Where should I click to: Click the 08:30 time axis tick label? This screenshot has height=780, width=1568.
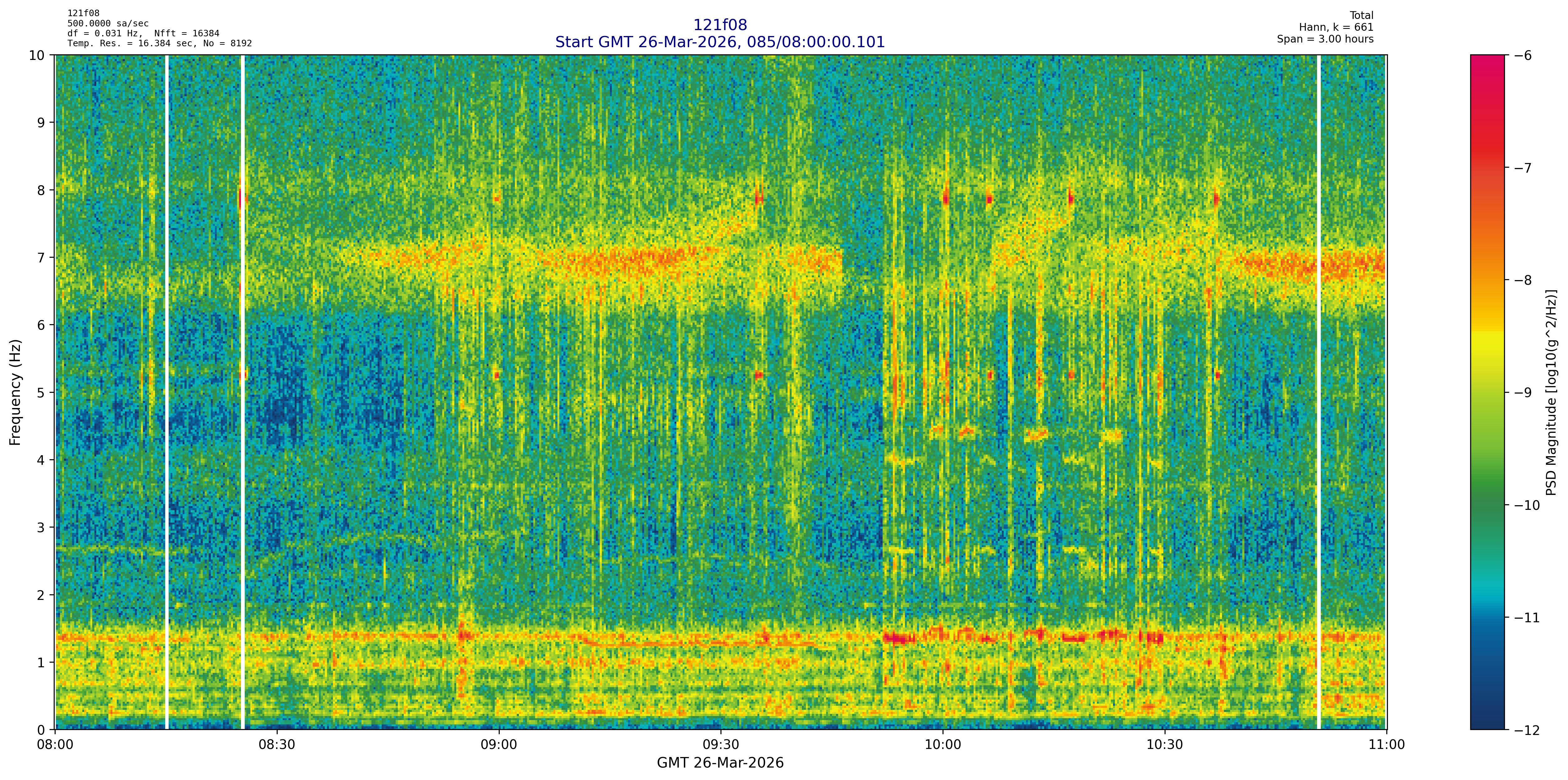[277, 745]
